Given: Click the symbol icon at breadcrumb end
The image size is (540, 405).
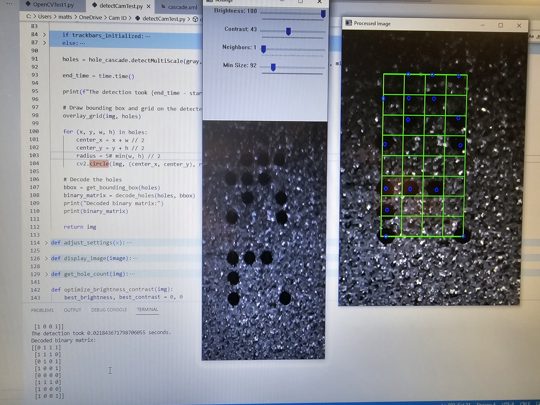Looking at the screenshot, I should (x=195, y=19).
